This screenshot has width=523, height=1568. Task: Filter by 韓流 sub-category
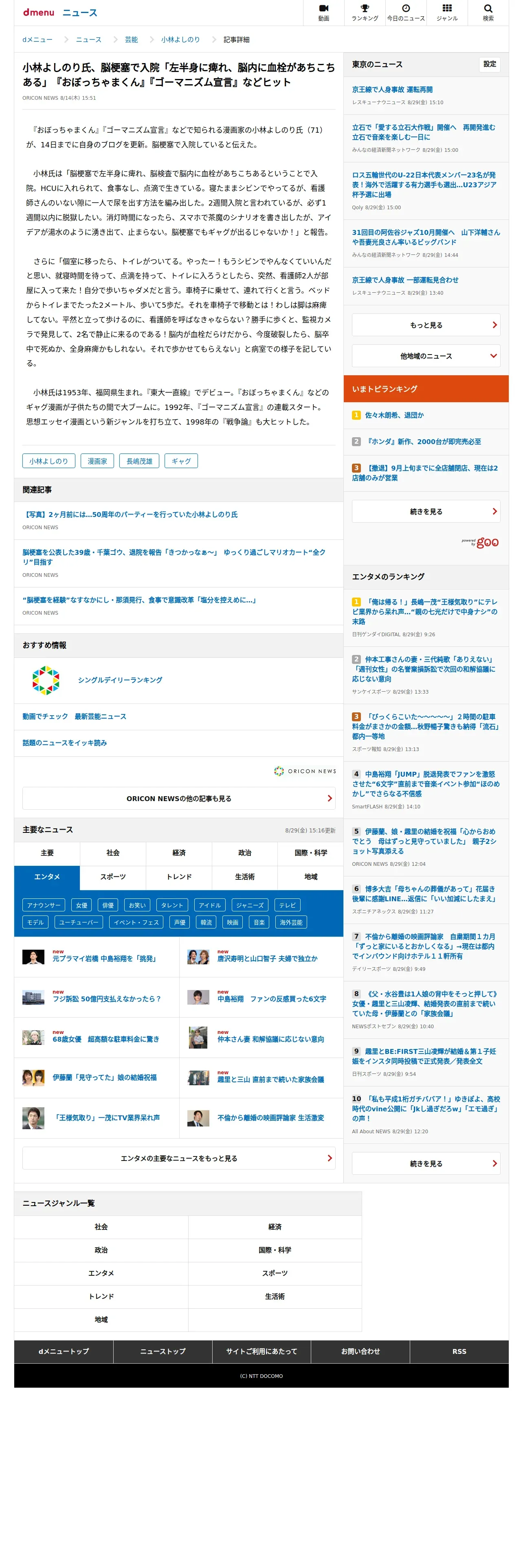click(x=207, y=922)
